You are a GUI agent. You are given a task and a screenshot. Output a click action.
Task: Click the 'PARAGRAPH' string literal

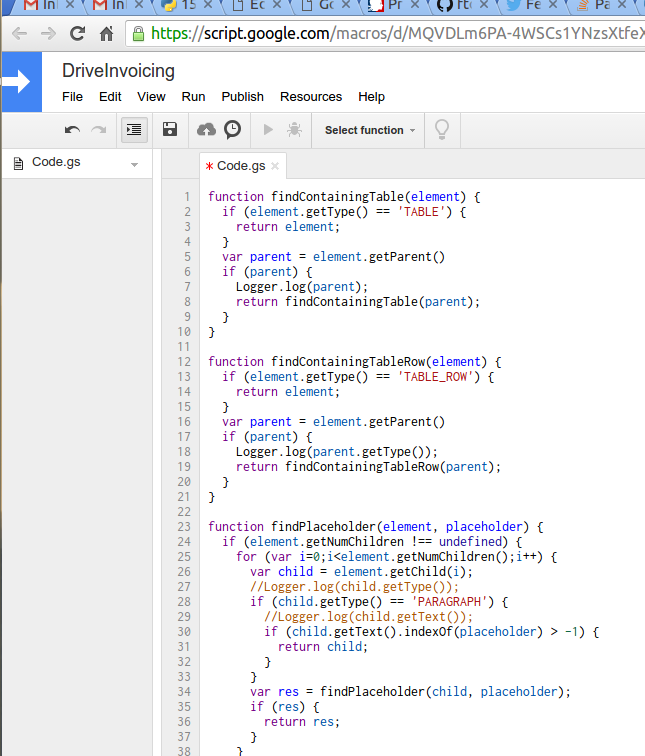449,602
